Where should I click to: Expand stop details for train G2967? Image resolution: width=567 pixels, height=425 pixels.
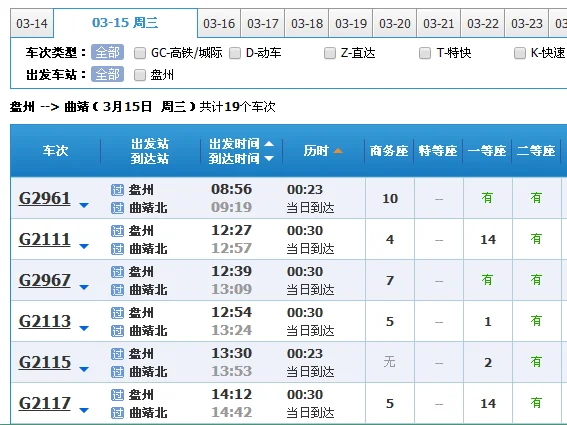pos(84,288)
